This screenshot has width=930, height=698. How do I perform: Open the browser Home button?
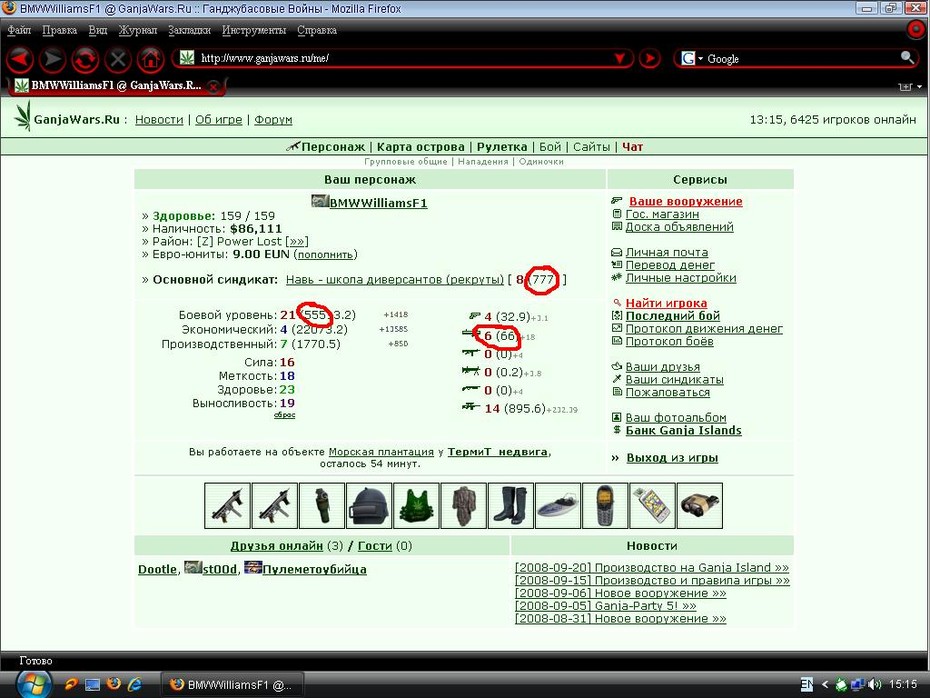[x=150, y=59]
